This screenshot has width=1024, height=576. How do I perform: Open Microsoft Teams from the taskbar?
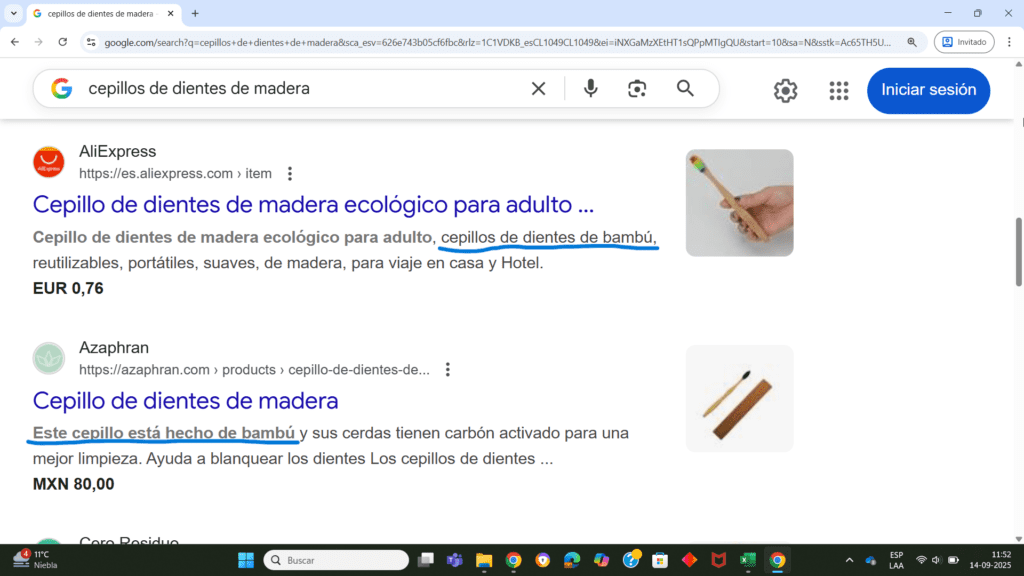click(453, 560)
